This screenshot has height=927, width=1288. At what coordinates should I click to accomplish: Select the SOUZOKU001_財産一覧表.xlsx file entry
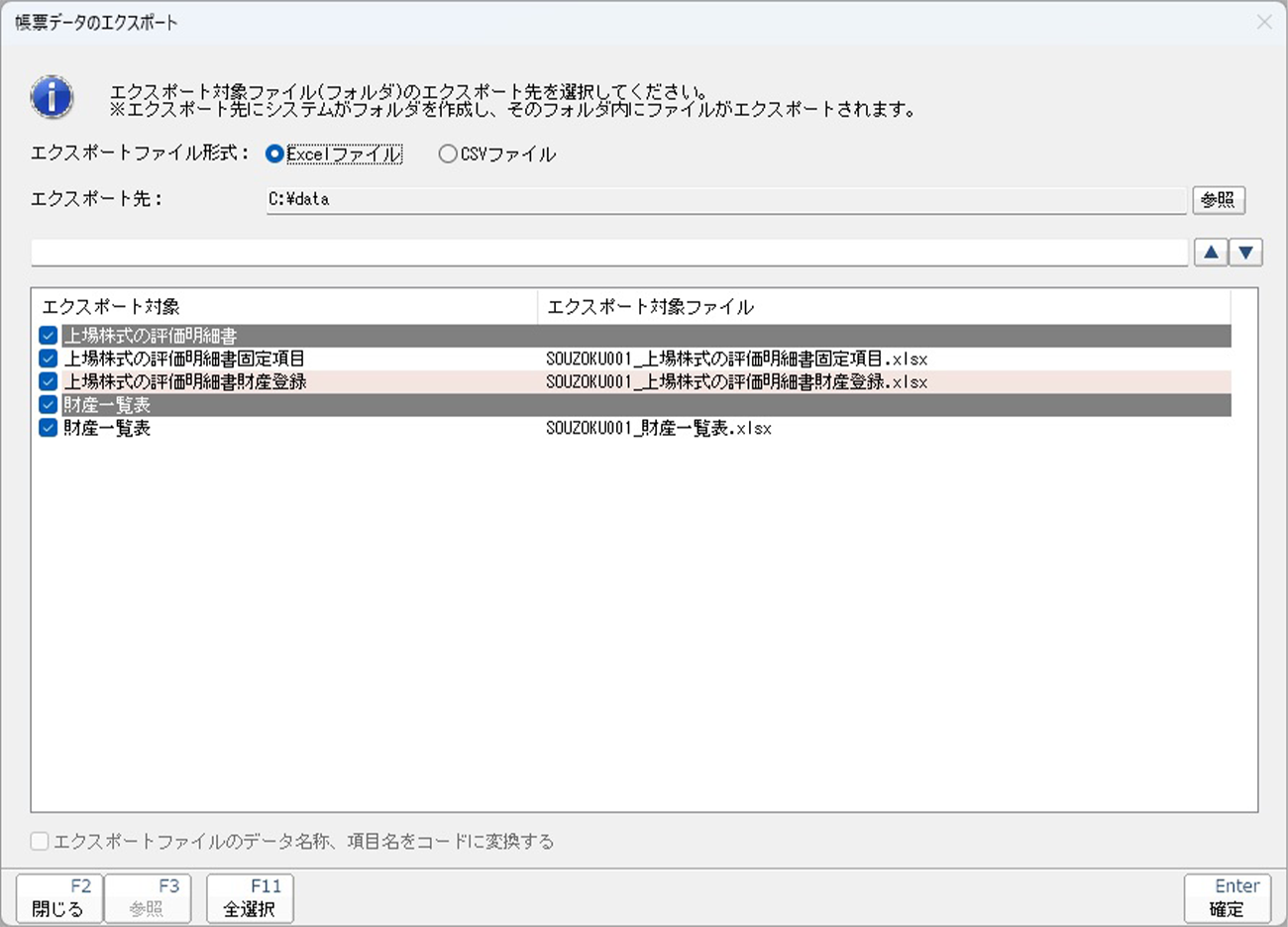coord(659,429)
